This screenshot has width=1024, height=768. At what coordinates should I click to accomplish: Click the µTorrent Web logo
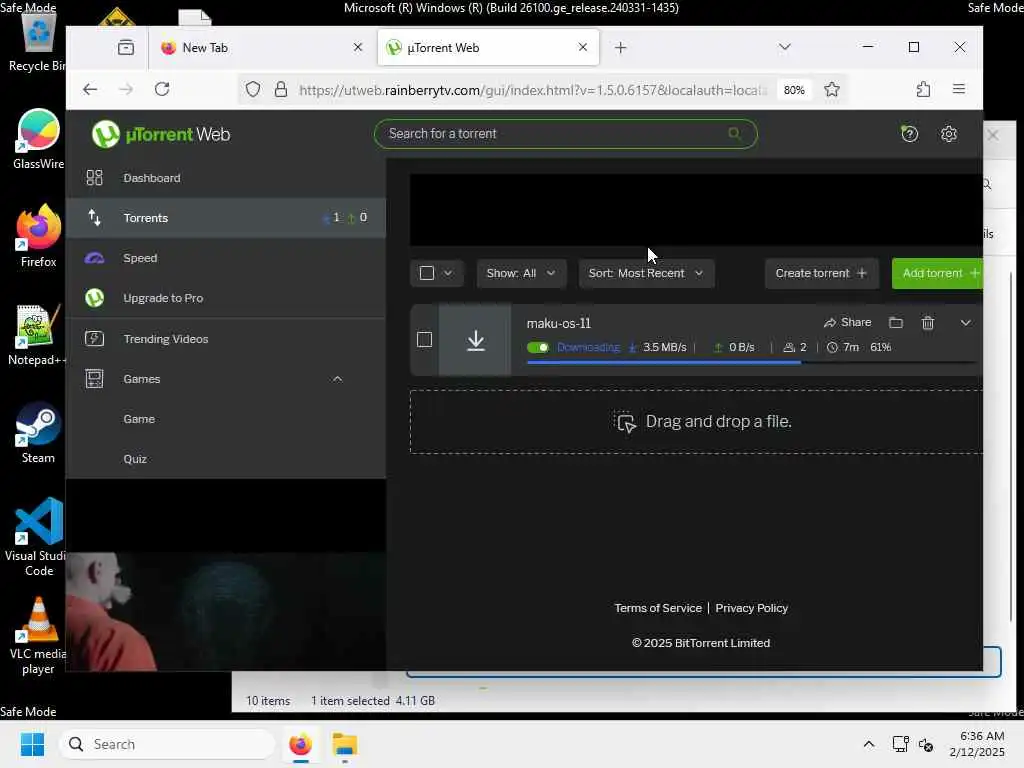(161, 135)
